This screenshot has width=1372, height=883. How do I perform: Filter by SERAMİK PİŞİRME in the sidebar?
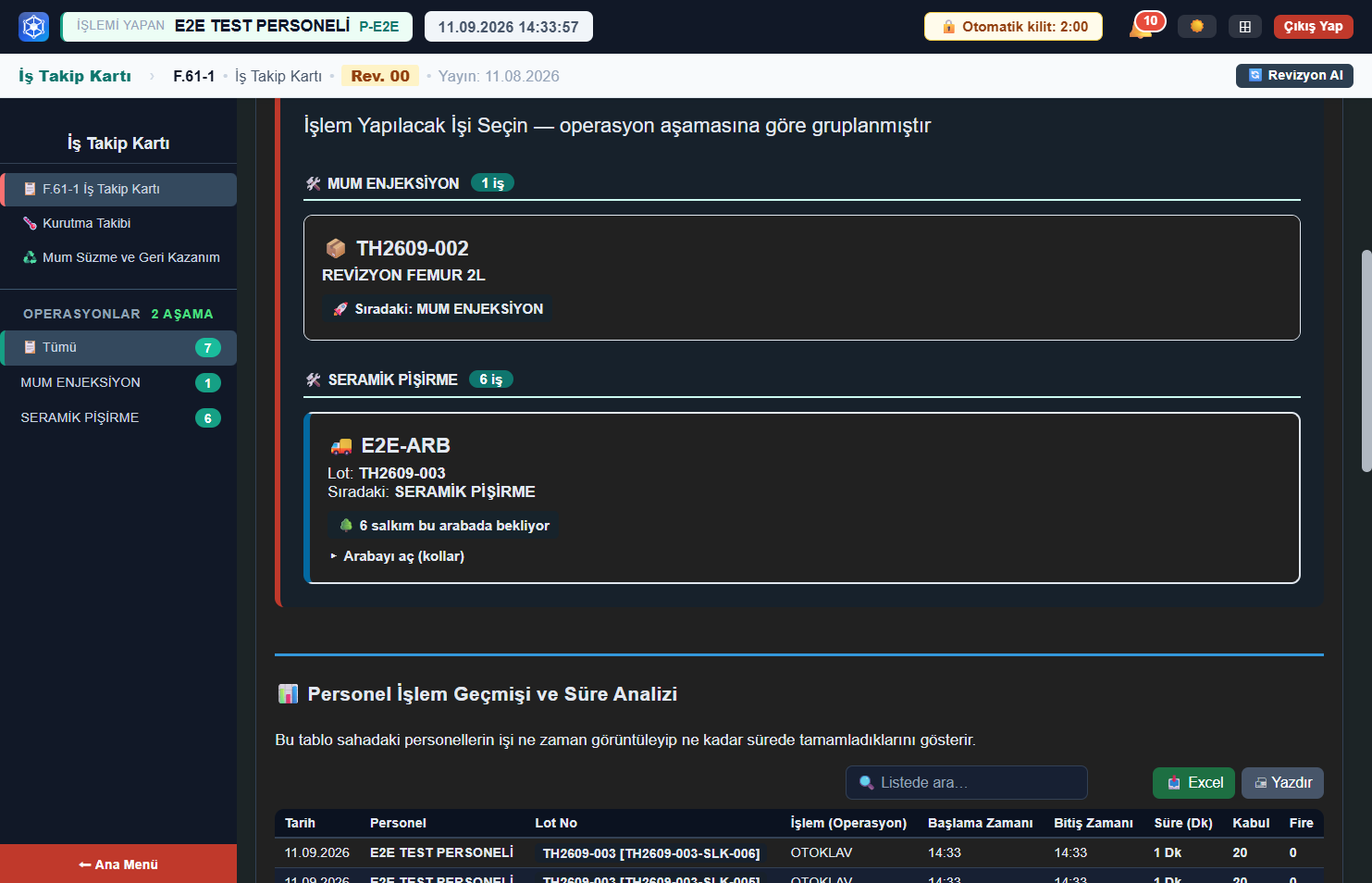[x=118, y=417]
